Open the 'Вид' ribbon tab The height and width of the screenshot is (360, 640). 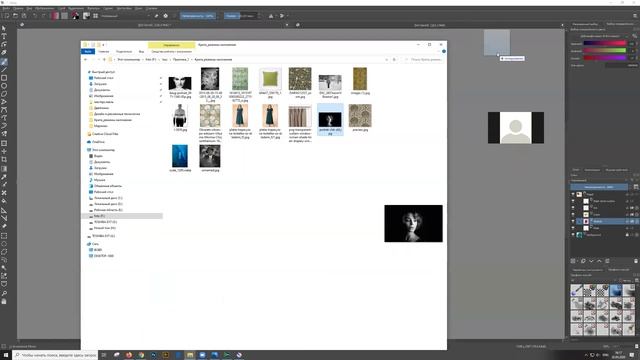click(x=141, y=51)
